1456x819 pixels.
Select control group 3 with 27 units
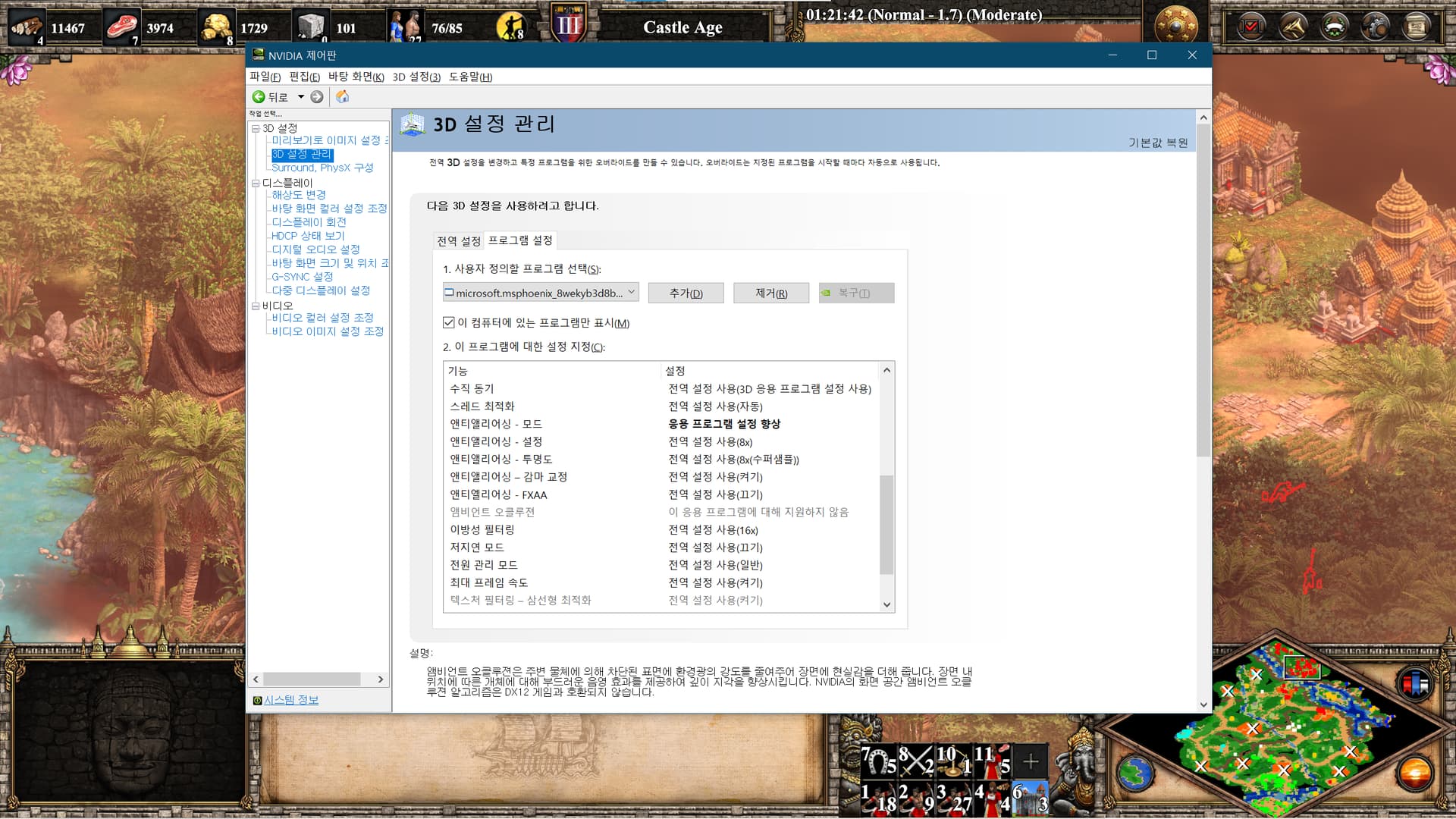[954, 798]
